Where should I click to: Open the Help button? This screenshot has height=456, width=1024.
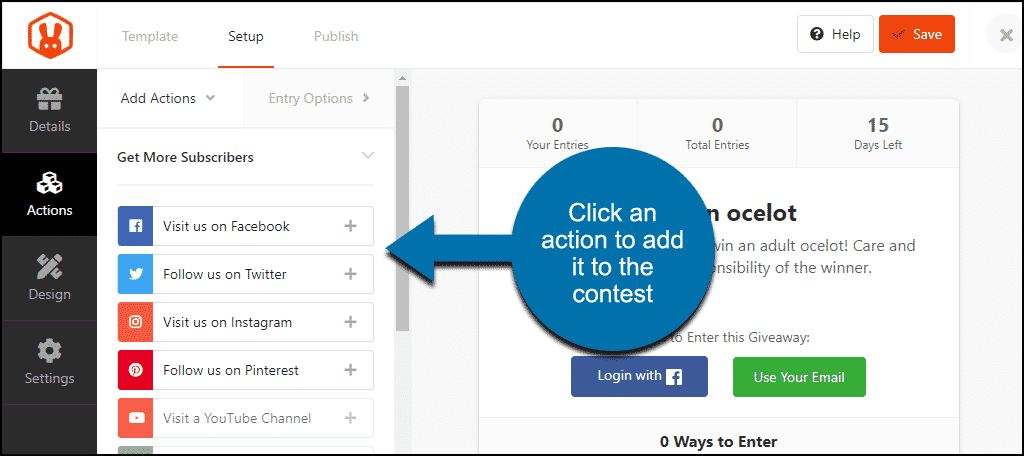tap(835, 34)
